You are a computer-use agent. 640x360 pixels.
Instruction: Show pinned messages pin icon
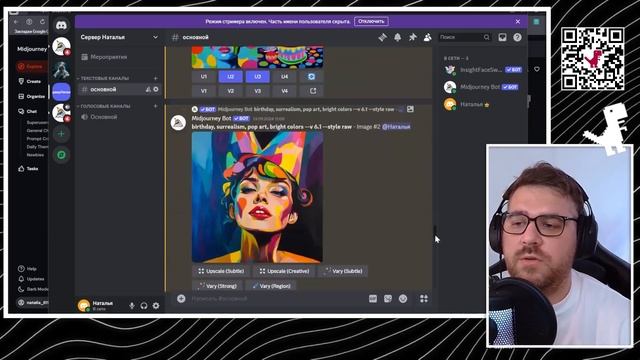(x=413, y=37)
